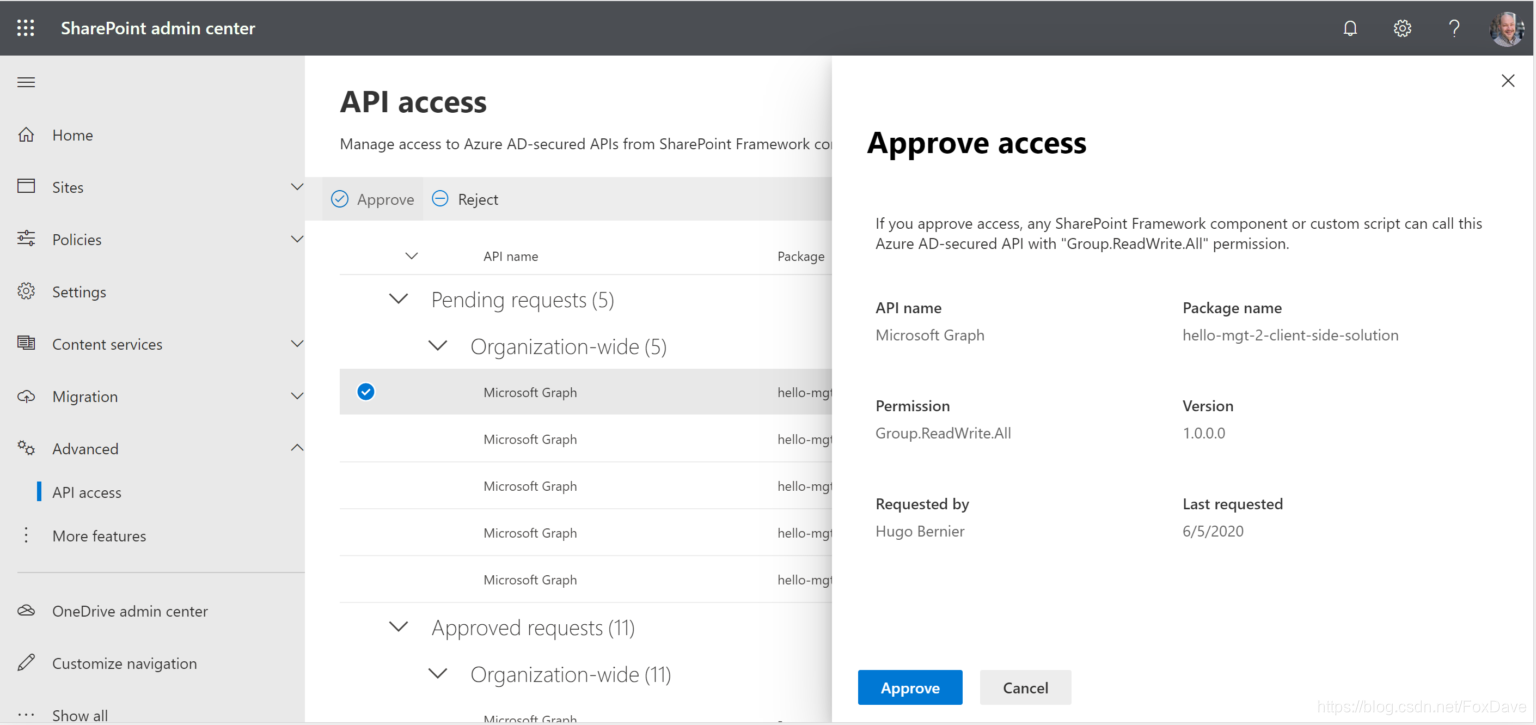Click the Cancel button
This screenshot has width=1536, height=725.
(1025, 688)
